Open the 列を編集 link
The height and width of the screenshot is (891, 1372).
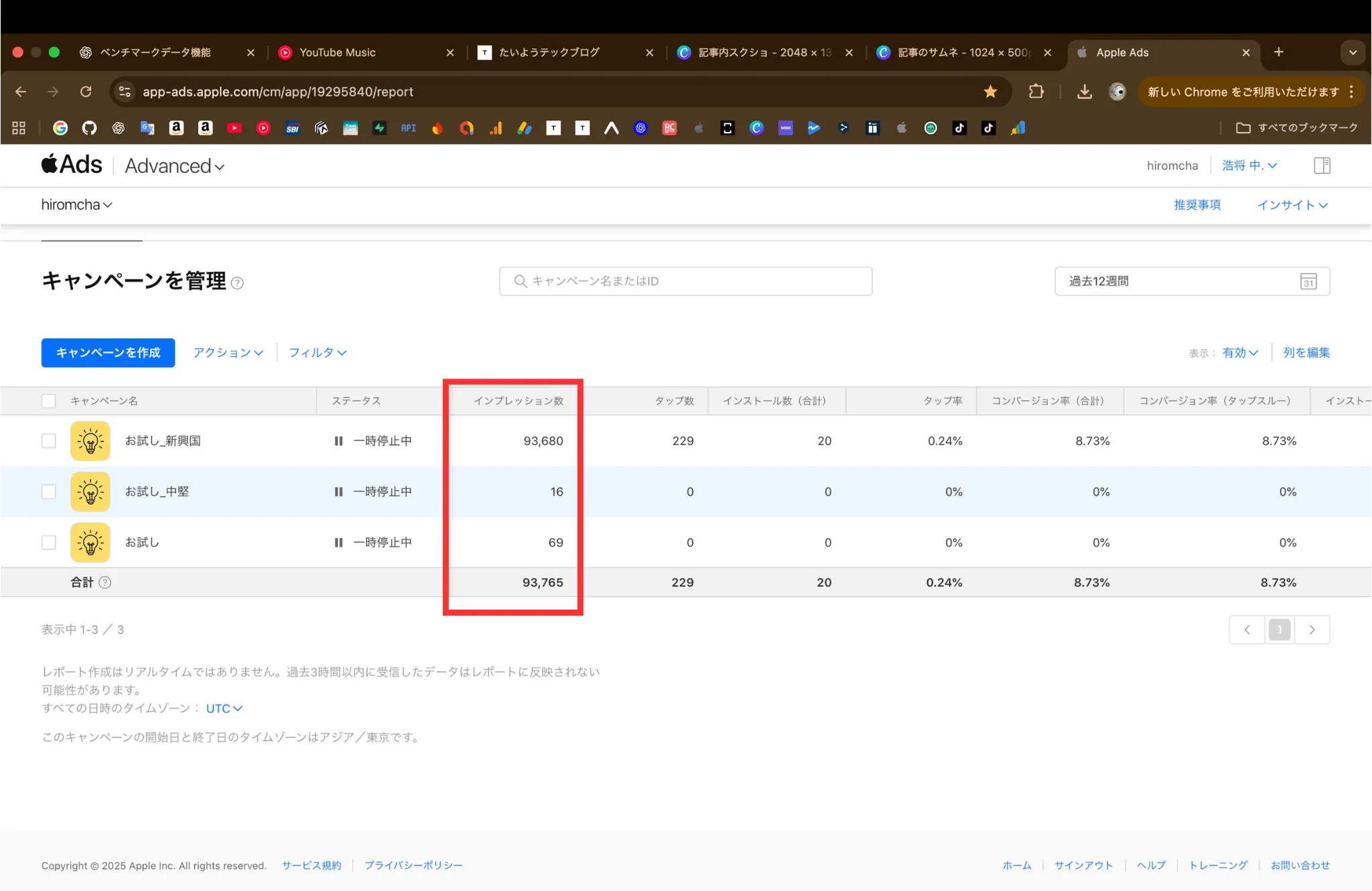tap(1306, 352)
